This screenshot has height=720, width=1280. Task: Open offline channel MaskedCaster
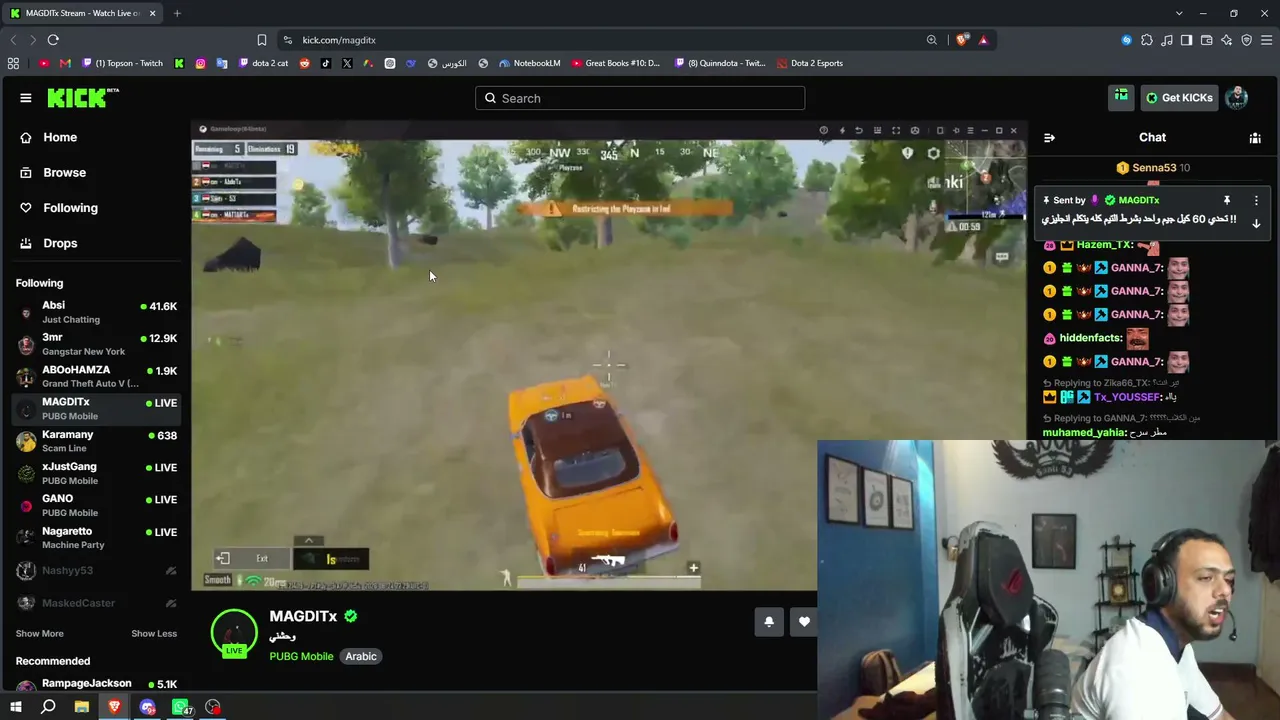[96, 603]
